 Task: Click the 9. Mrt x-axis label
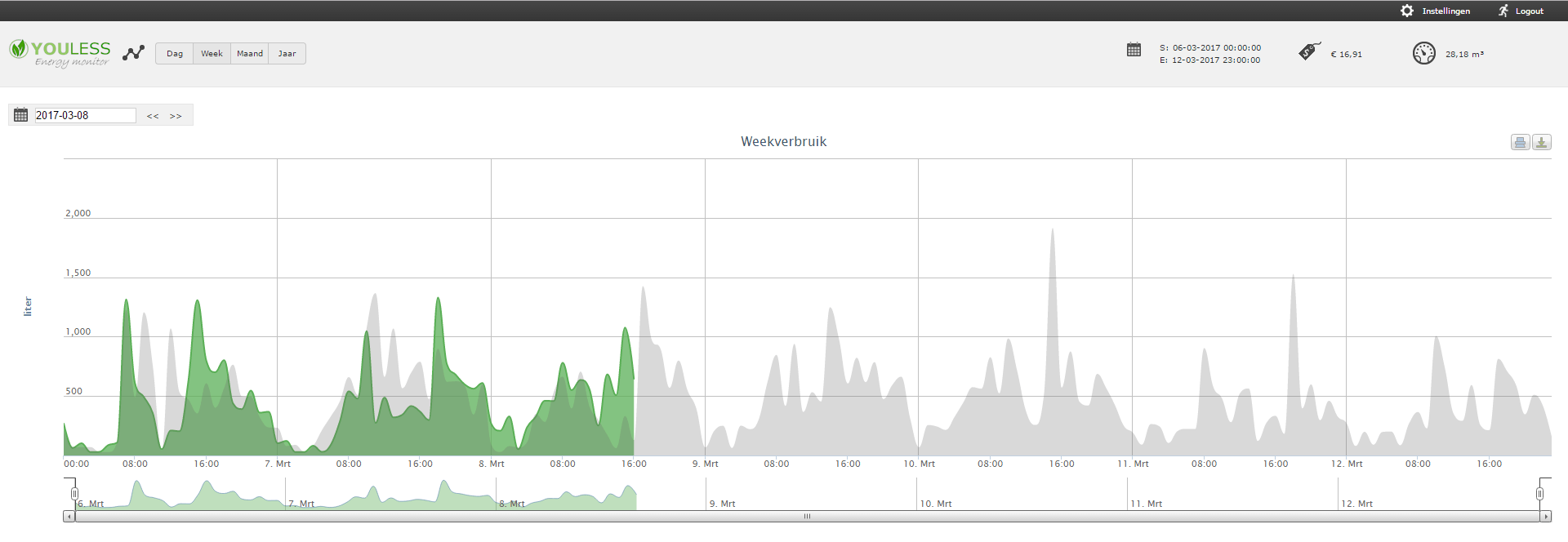706,464
